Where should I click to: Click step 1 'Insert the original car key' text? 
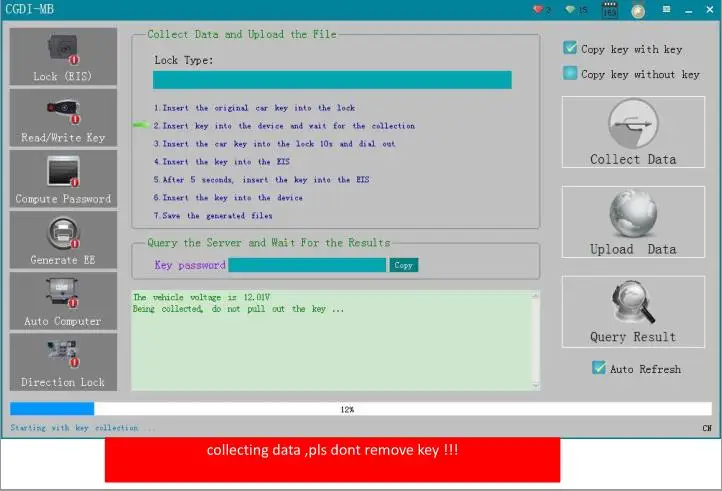point(254,108)
